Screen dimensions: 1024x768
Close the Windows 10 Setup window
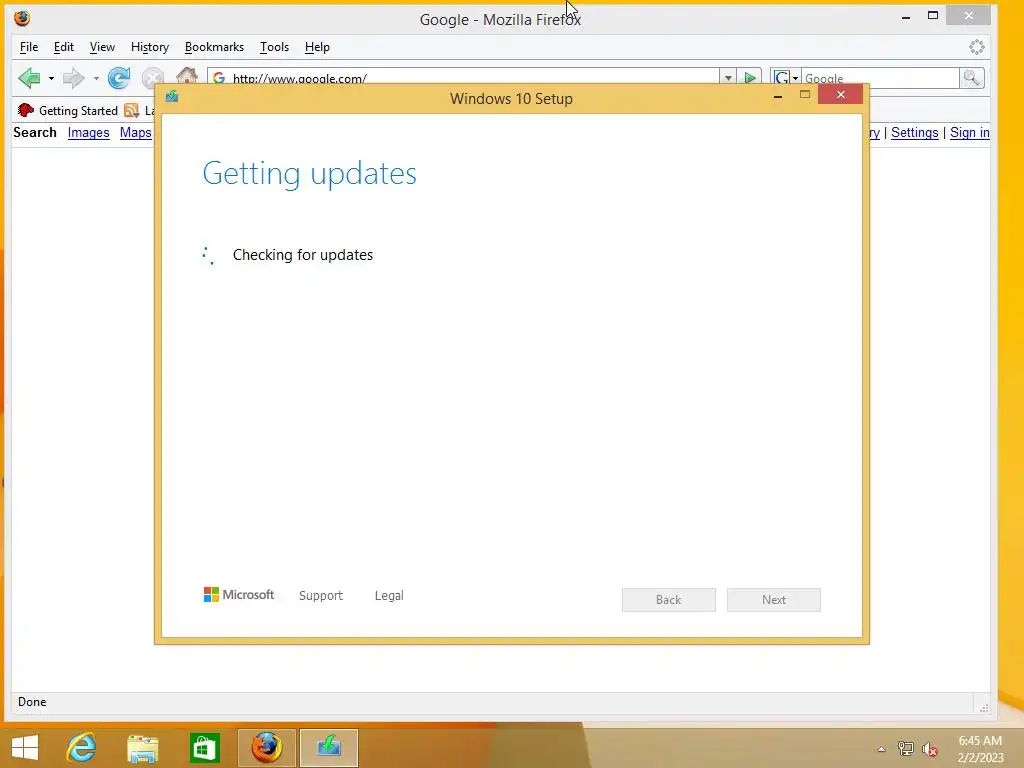tap(840, 95)
